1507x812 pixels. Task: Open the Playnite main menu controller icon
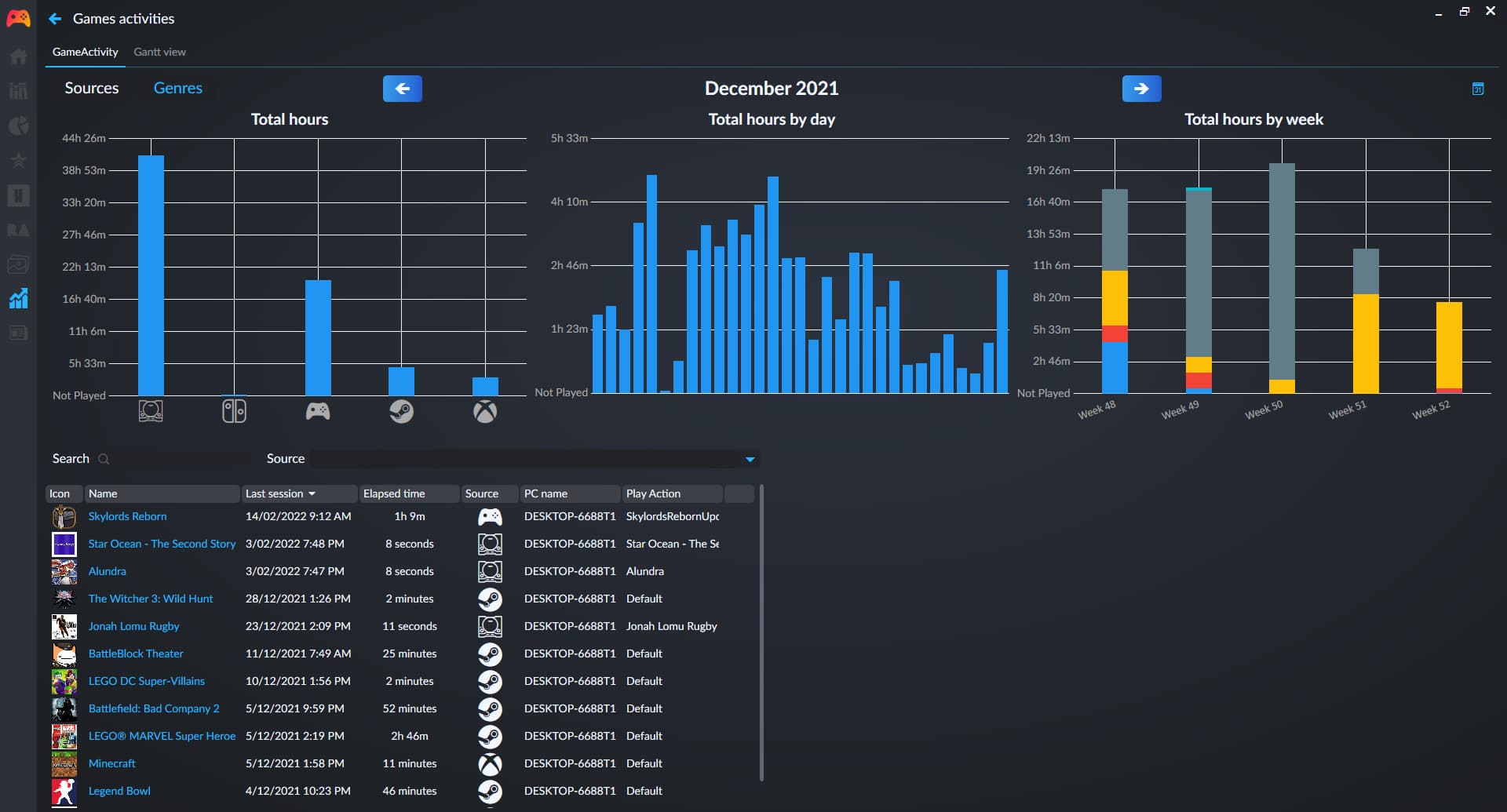pyautogui.click(x=18, y=18)
